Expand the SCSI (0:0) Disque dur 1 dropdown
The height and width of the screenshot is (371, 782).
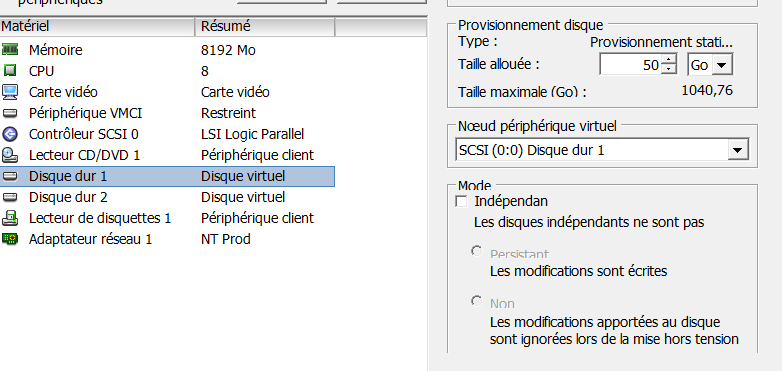[738, 150]
